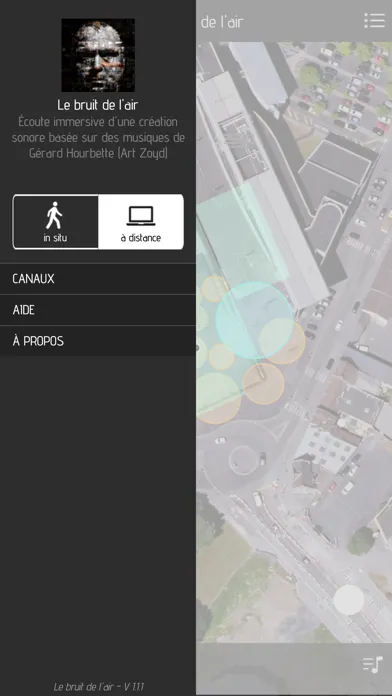392x696 pixels.
Task: Tap the large cyan sound zone circle
Action: [255, 320]
